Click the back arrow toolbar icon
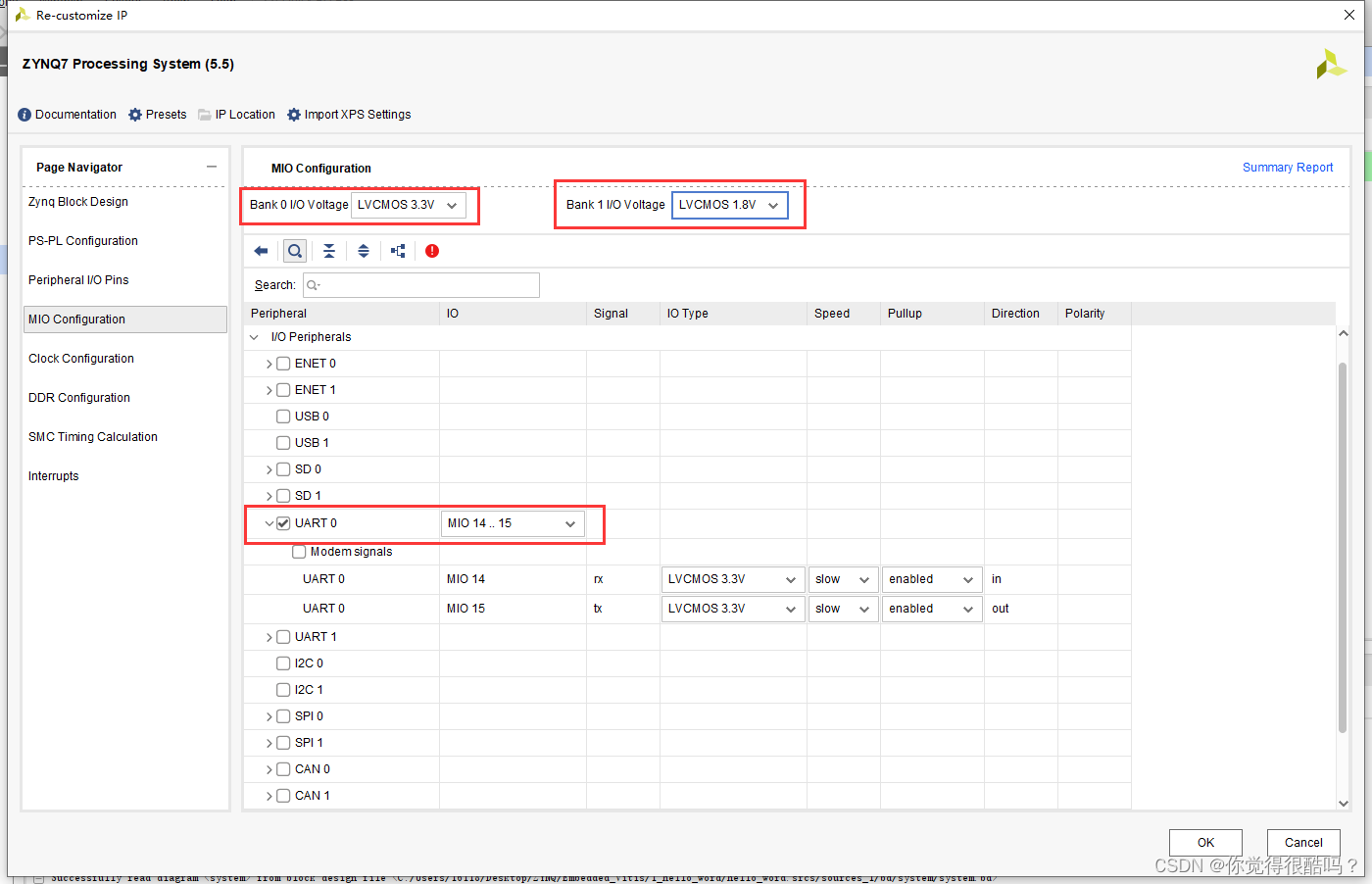 point(261,251)
